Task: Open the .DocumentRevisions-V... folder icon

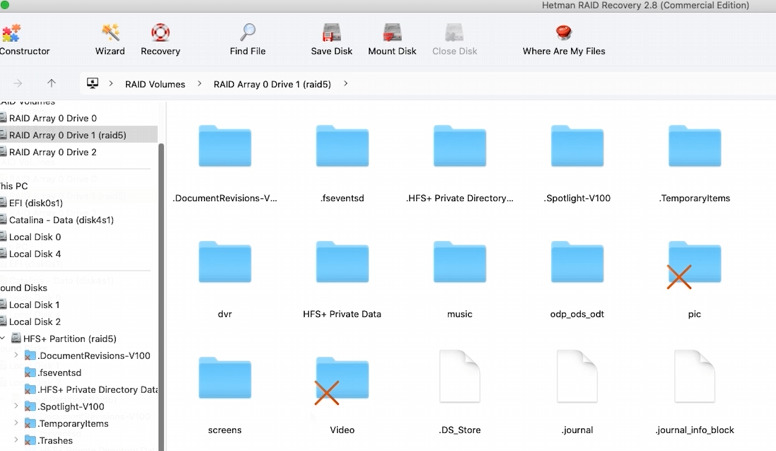Action: click(225, 146)
